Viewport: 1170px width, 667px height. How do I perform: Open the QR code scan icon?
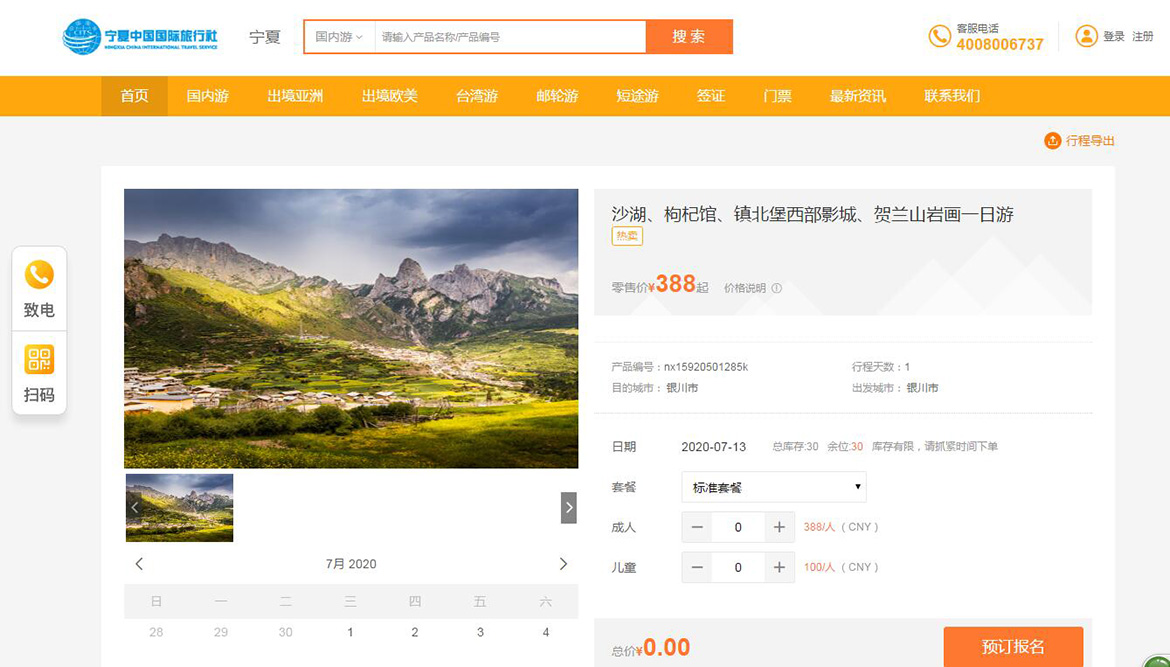pos(39,360)
